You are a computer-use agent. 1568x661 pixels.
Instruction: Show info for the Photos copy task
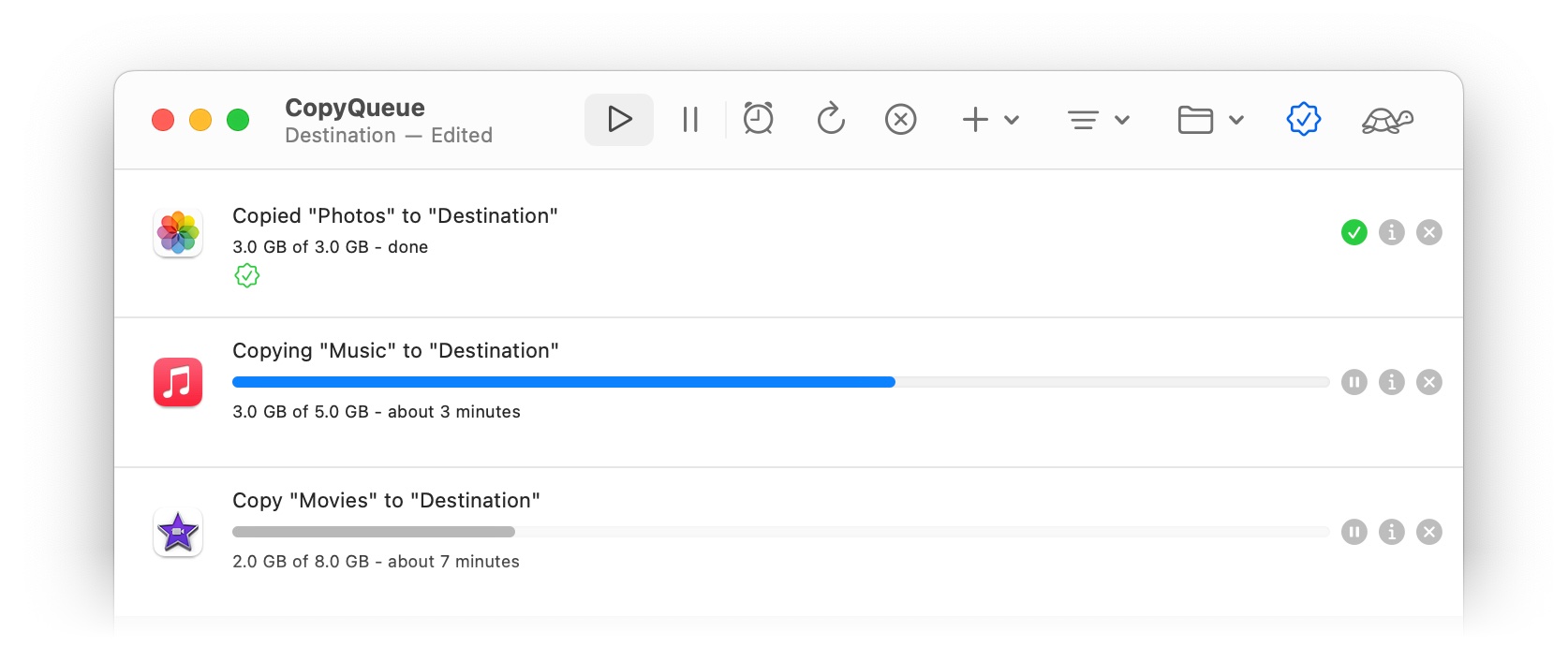1391,232
